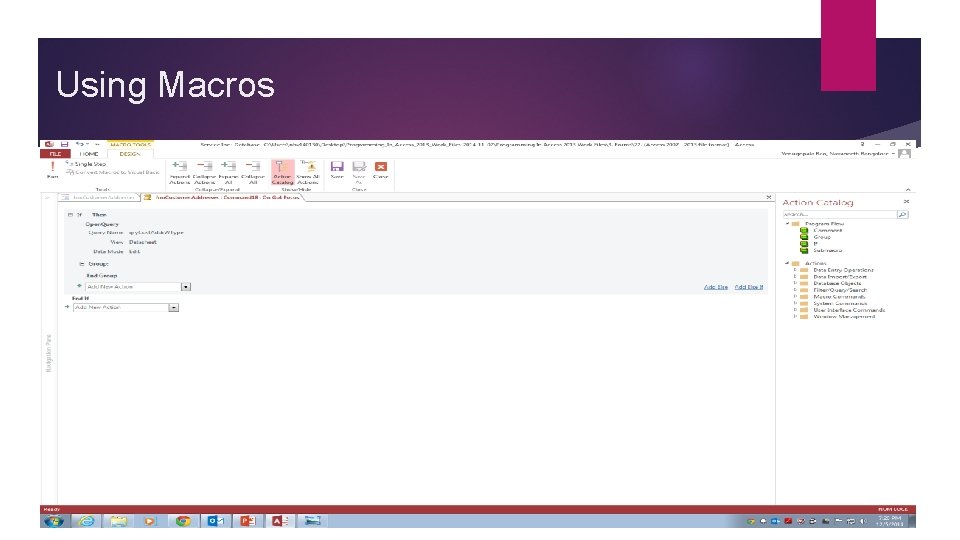Click Collapse Actions in the ribbon
Image resolution: width=960 pixels, height=540 pixels.
(x=204, y=173)
